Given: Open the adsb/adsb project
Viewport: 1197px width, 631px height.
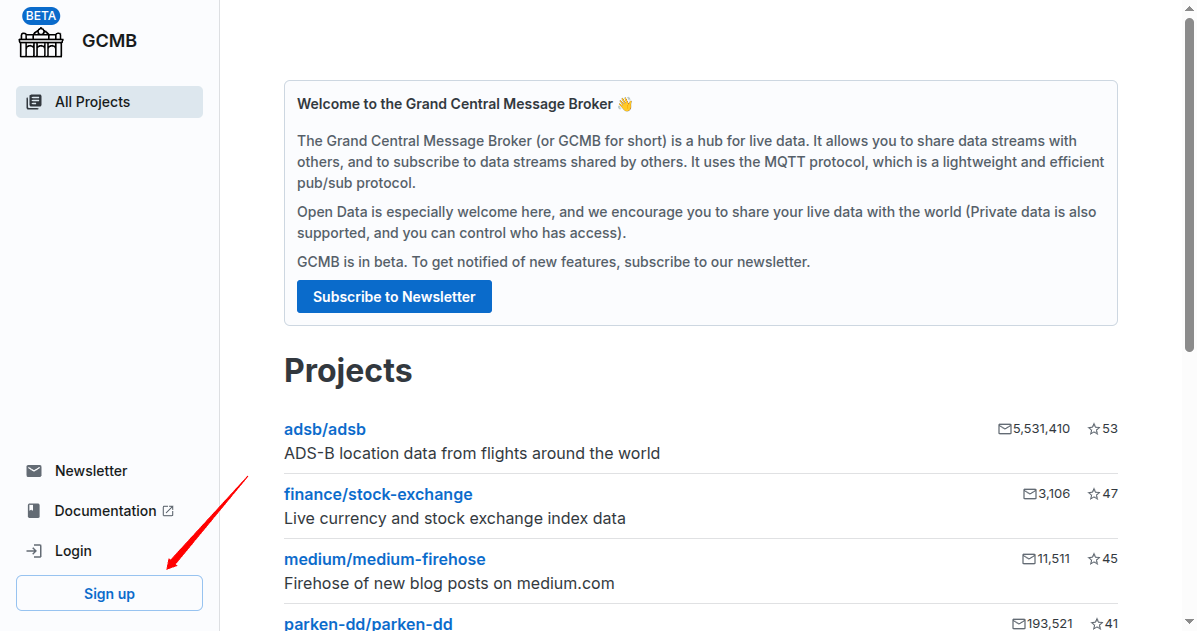Looking at the screenshot, I should coord(324,430).
